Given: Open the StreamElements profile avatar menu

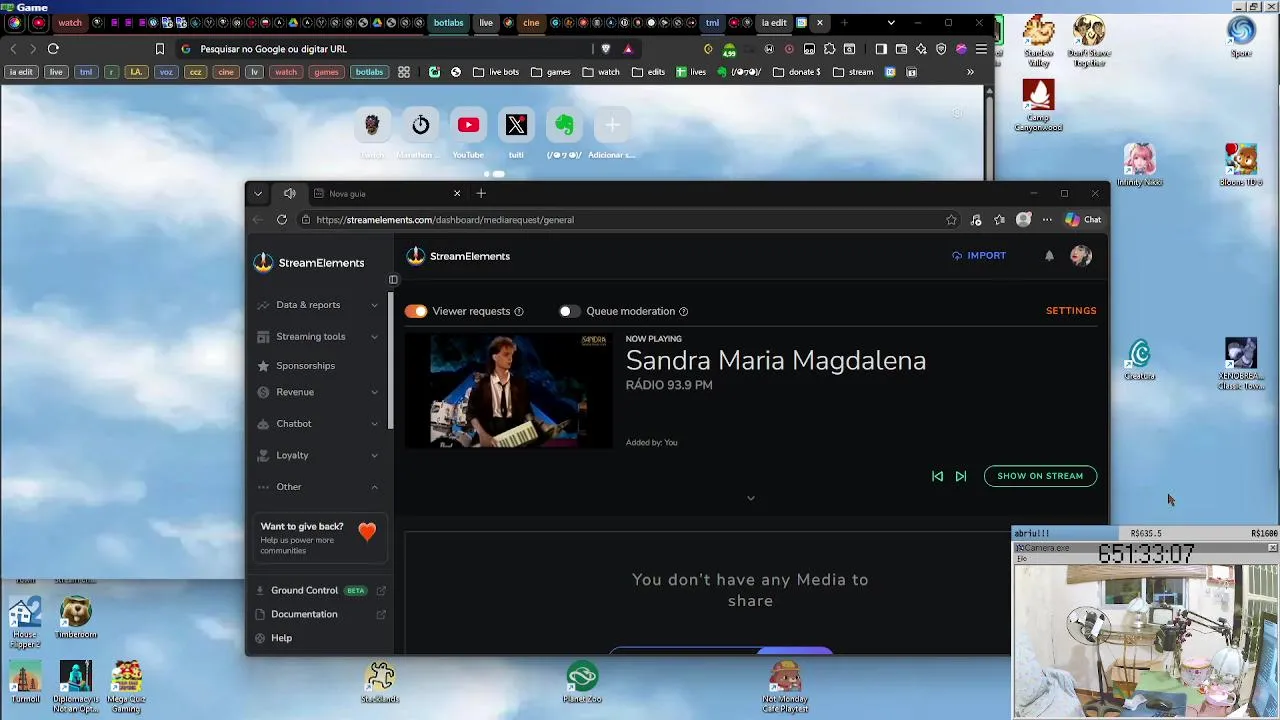Looking at the screenshot, I should (1081, 256).
